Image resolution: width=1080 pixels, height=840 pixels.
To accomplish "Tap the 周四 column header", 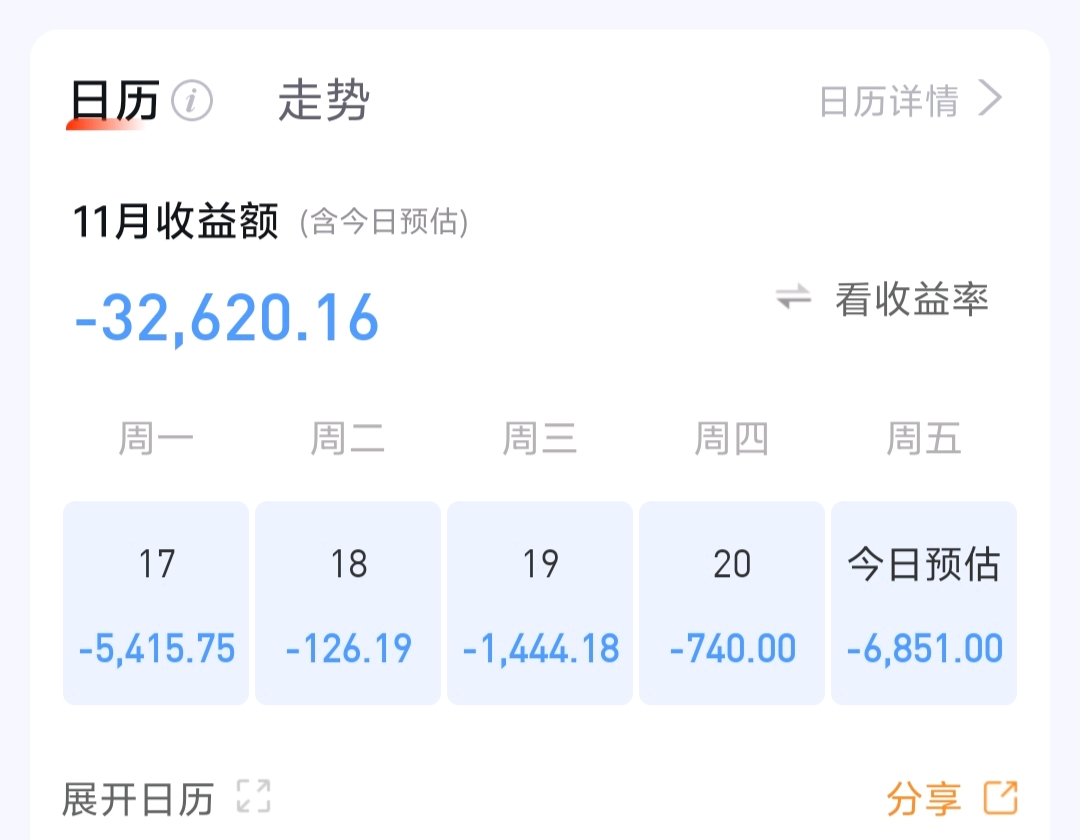I will click(x=731, y=439).
